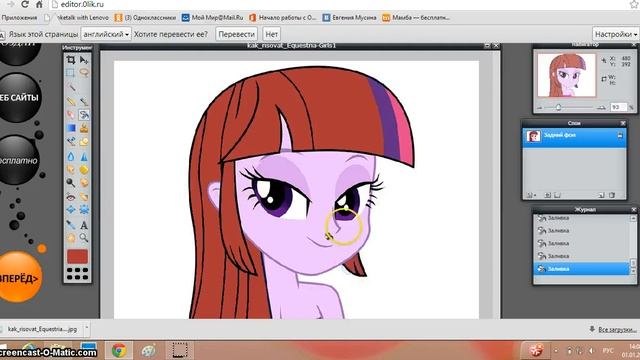This screenshot has width=640, height=360.
Task: Select the Задний фон layer
Action: (x=574, y=138)
